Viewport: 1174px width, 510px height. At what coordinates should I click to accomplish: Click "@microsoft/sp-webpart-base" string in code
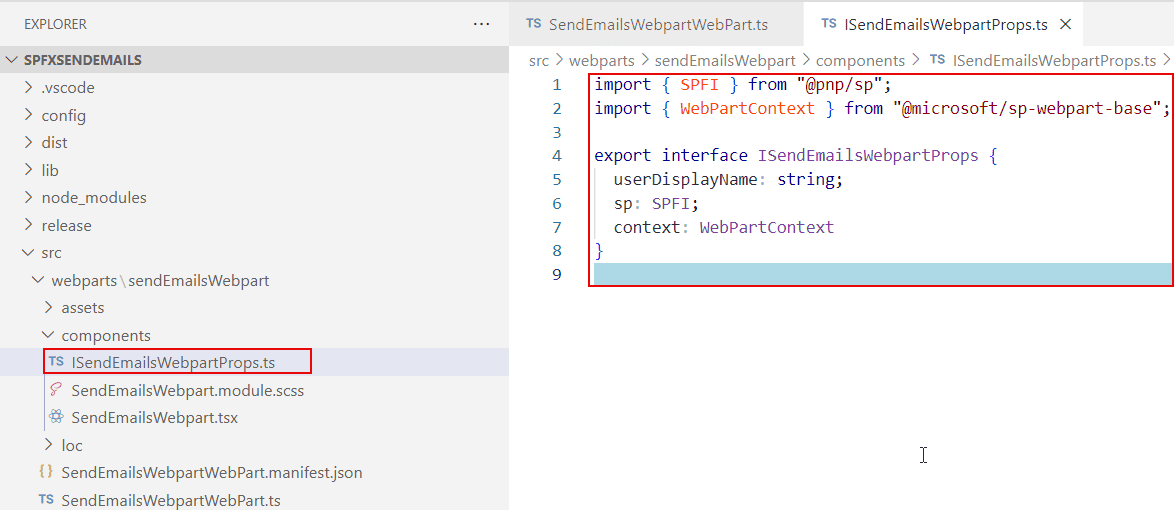click(x=1027, y=109)
